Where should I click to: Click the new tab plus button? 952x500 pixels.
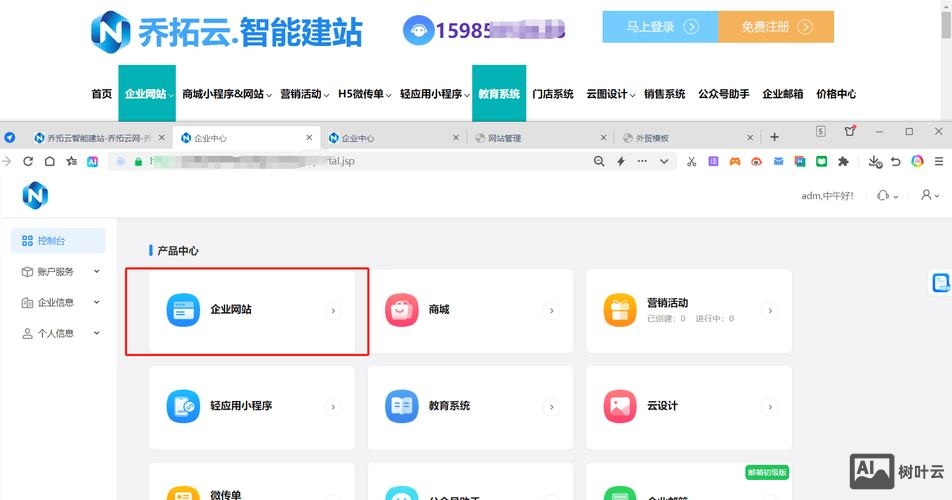point(774,137)
